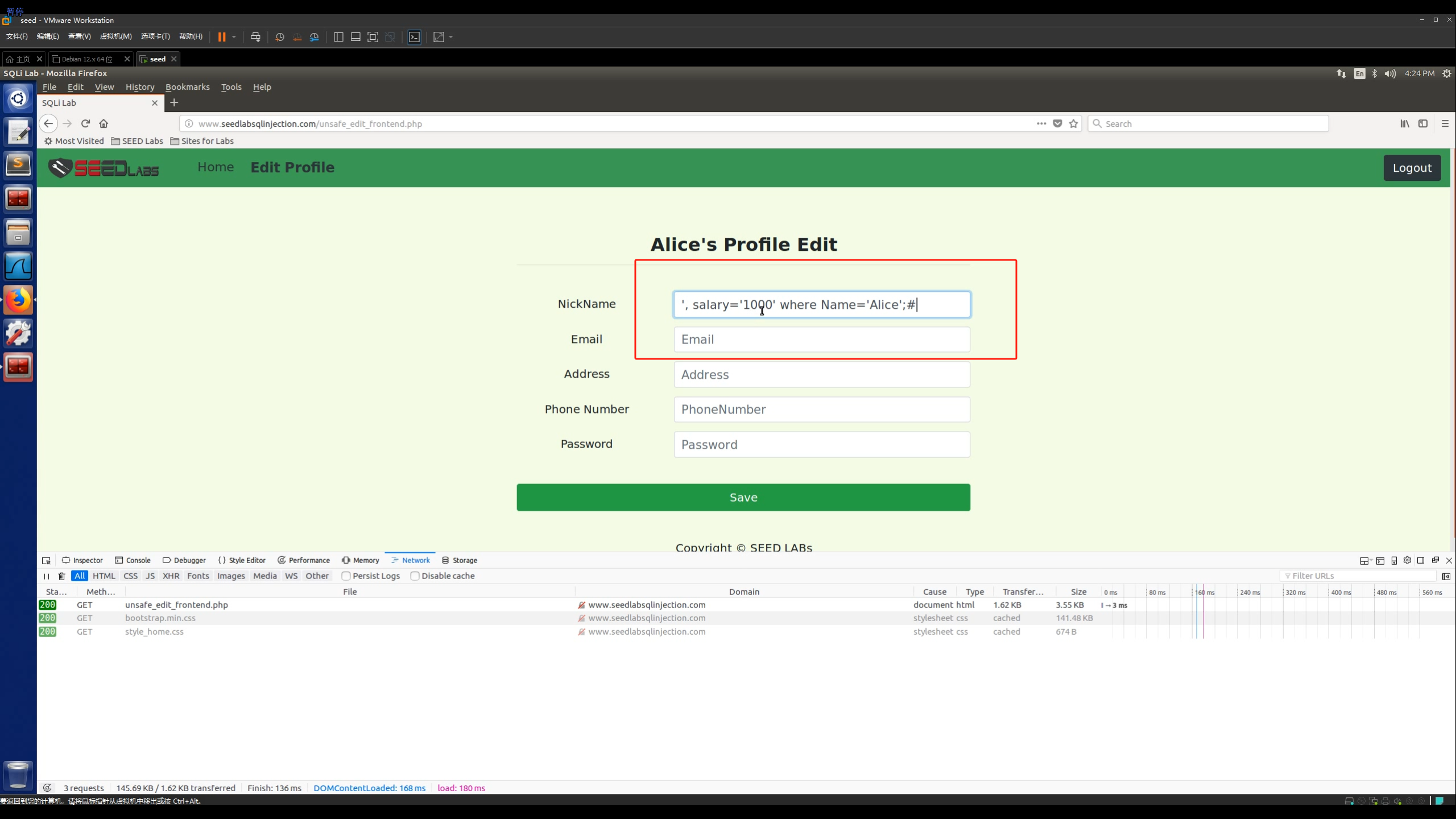Click the Firefox home icon
Screen dimensions: 1456x819
[104, 123]
